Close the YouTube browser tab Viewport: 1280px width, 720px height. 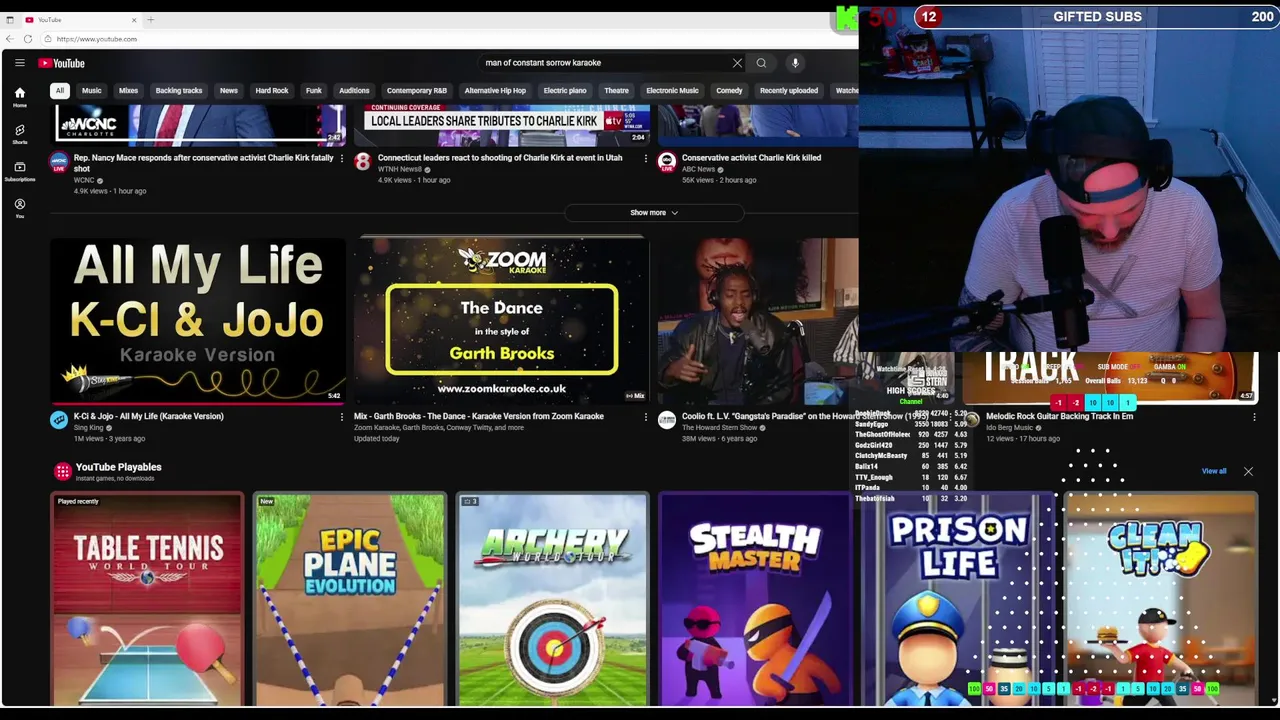coord(134,19)
